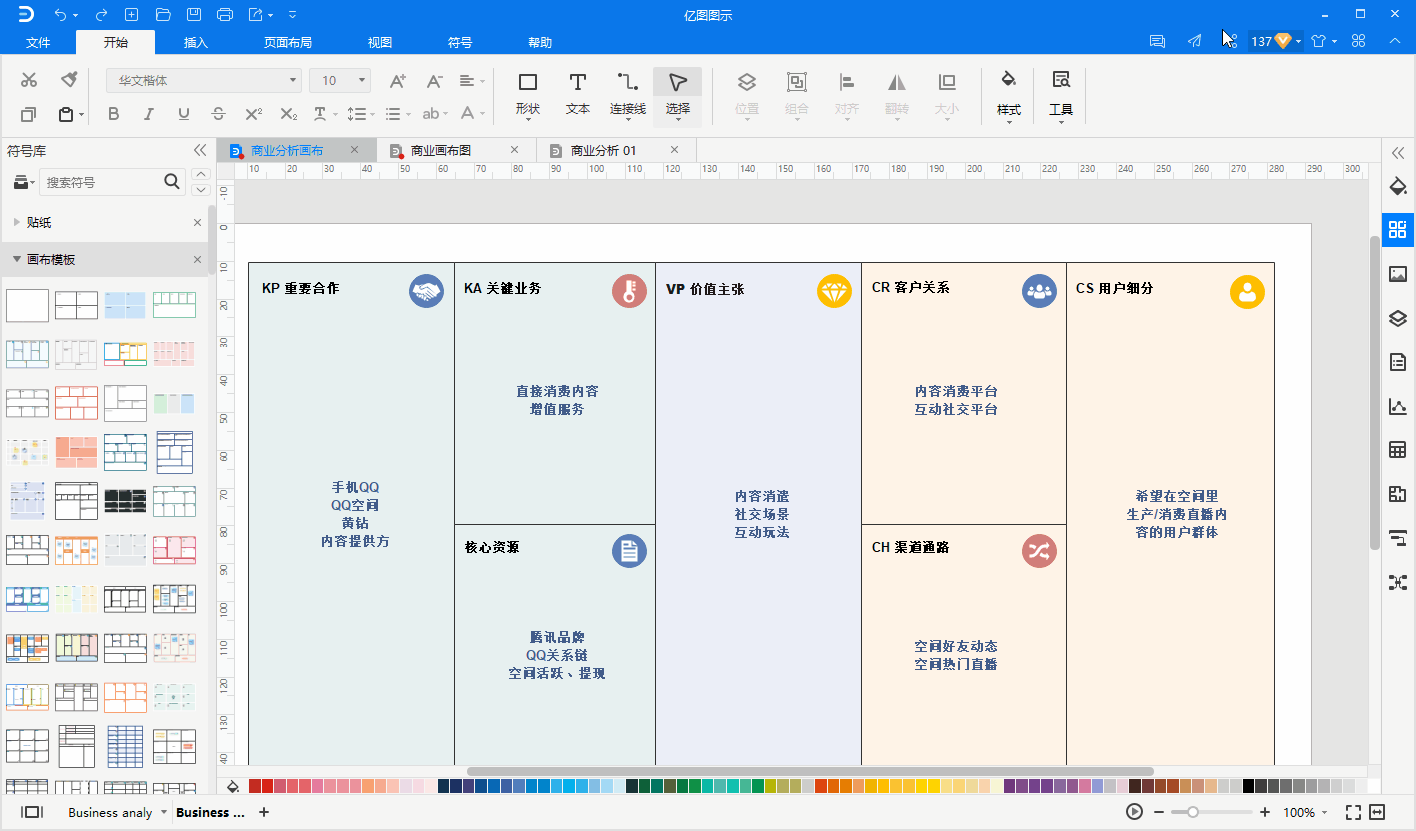The width and height of the screenshot is (1416, 831).
Task: Open the layers panel icon on the right sidebar
Action: click(1397, 318)
